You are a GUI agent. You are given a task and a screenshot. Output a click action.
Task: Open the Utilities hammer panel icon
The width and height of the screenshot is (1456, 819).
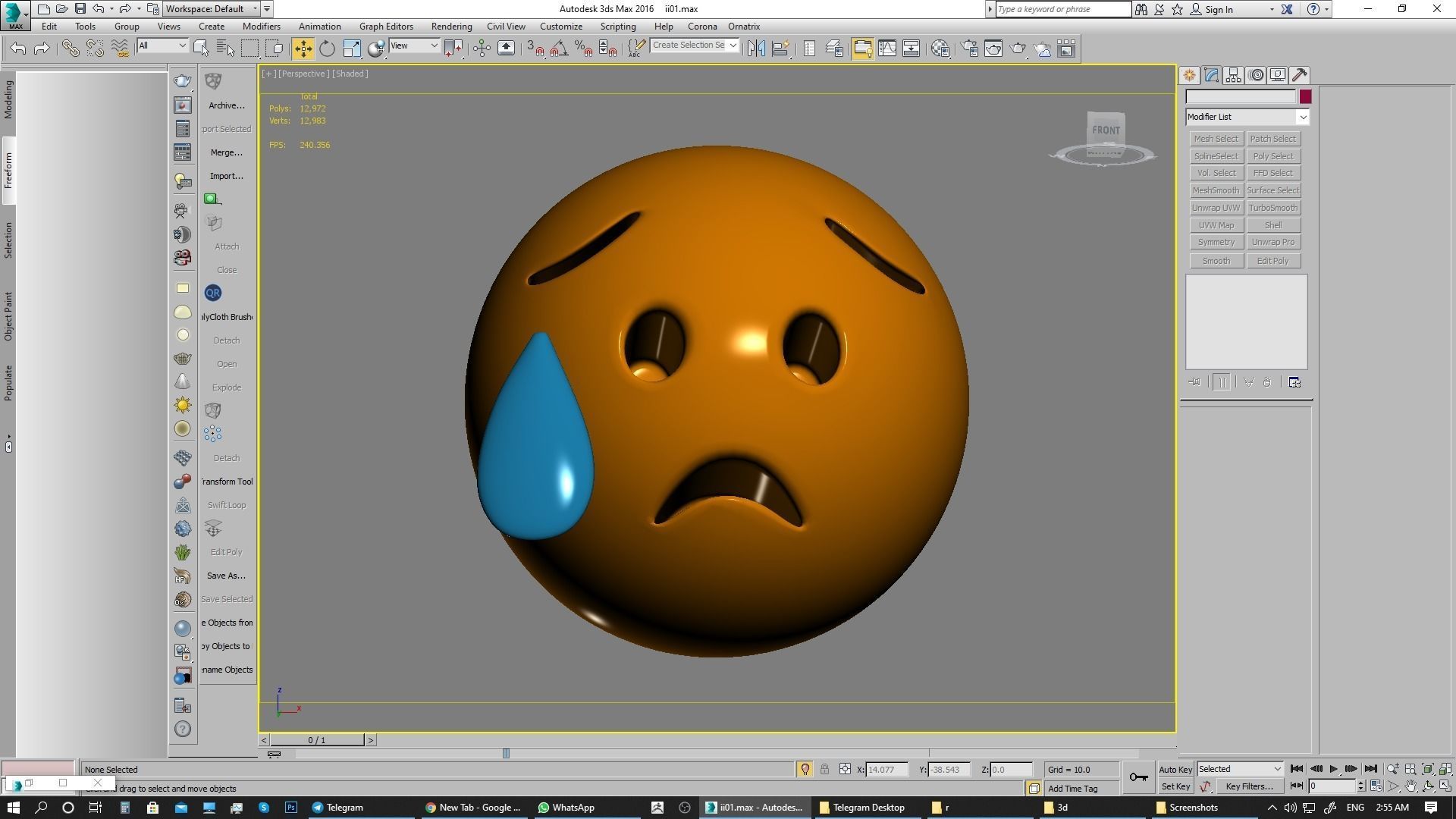[1300, 75]
